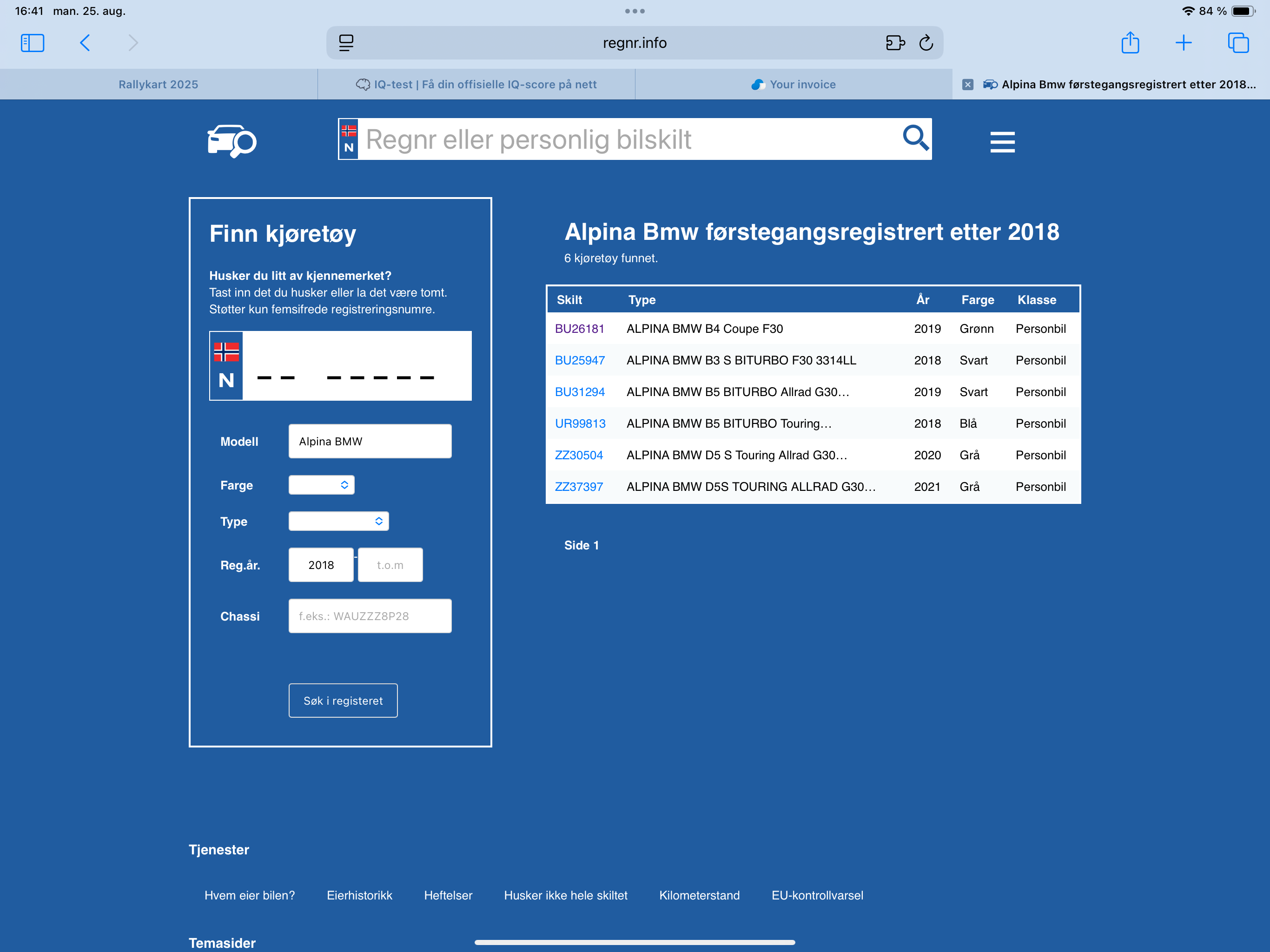Image resolution: width=1270 pixels, height=952 pixels.
Task: Open the Farge dropdown
Action: pyautogui.click(x=322, y=485)
